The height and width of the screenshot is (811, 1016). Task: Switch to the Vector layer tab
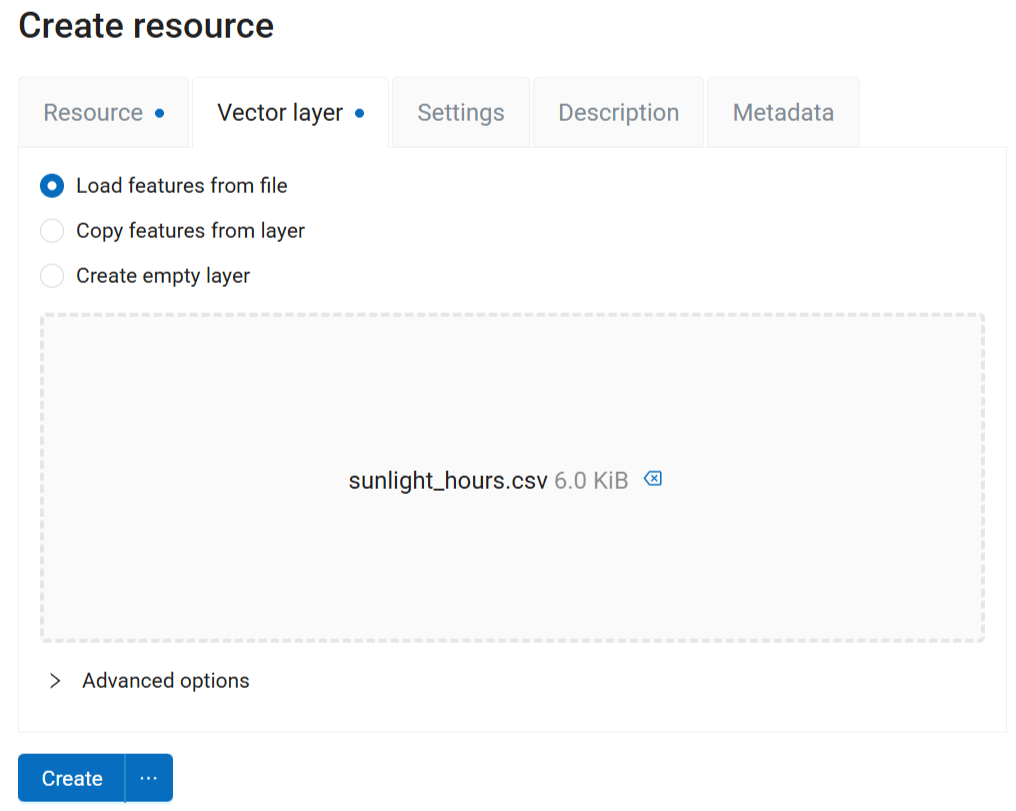tap(290, 113)
